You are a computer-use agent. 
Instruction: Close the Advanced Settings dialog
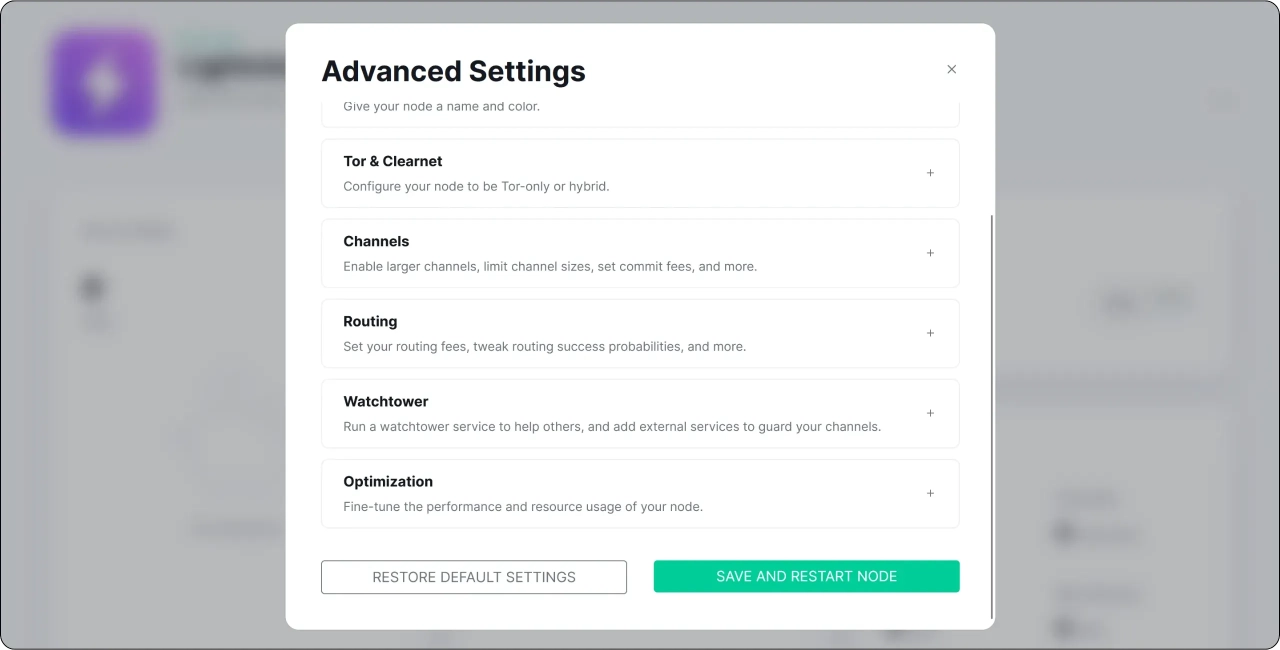[951, 69]
